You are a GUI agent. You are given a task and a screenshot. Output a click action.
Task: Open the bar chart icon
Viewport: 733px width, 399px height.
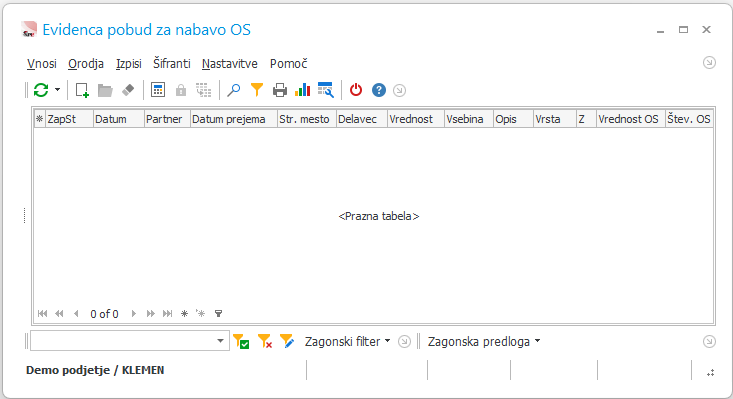[x=302, y=90]
